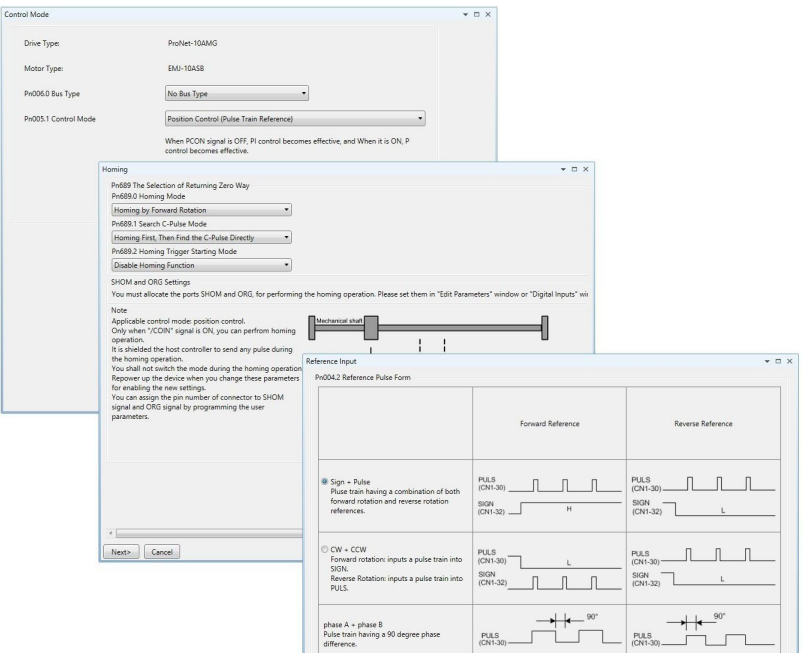
Task: Expand the Pn689.1 Search C-Pulse Mode dropdown
Action: tap(202, 237)
